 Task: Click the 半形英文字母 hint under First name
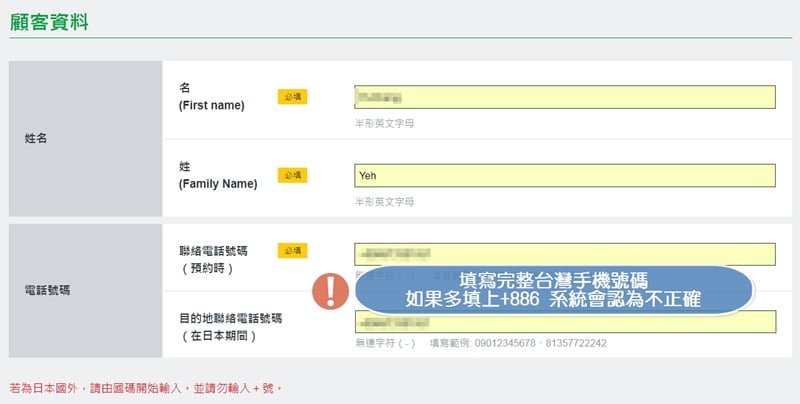pyautogui.click(x=385, y=123)
